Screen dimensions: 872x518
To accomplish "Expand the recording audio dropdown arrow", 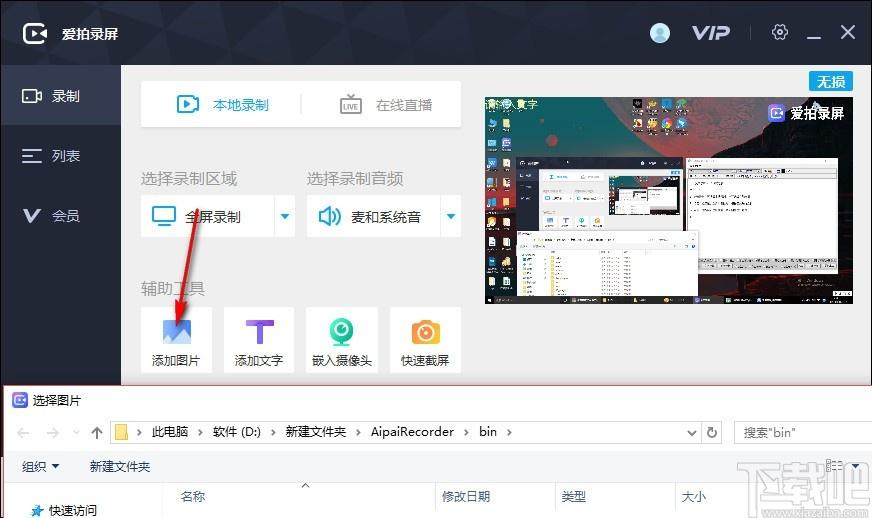I will [x=451, y=216].
